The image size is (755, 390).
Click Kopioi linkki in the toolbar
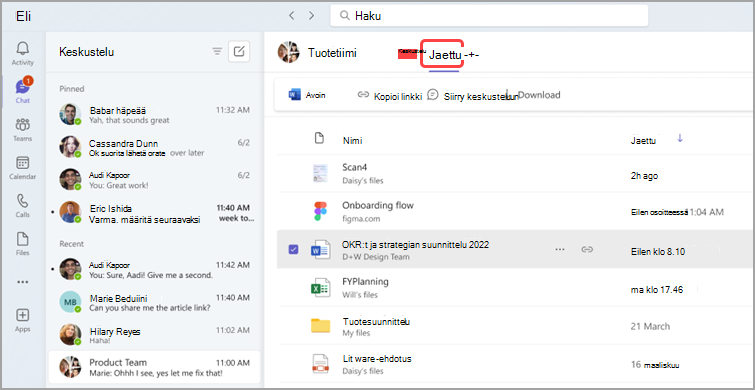click(390, 96)
